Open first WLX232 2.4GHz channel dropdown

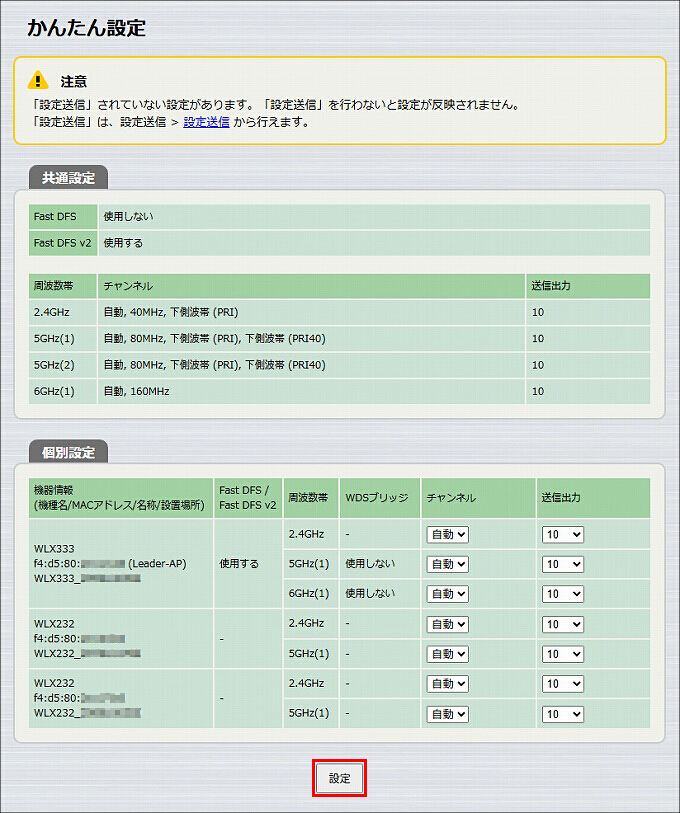coord(448,624)
